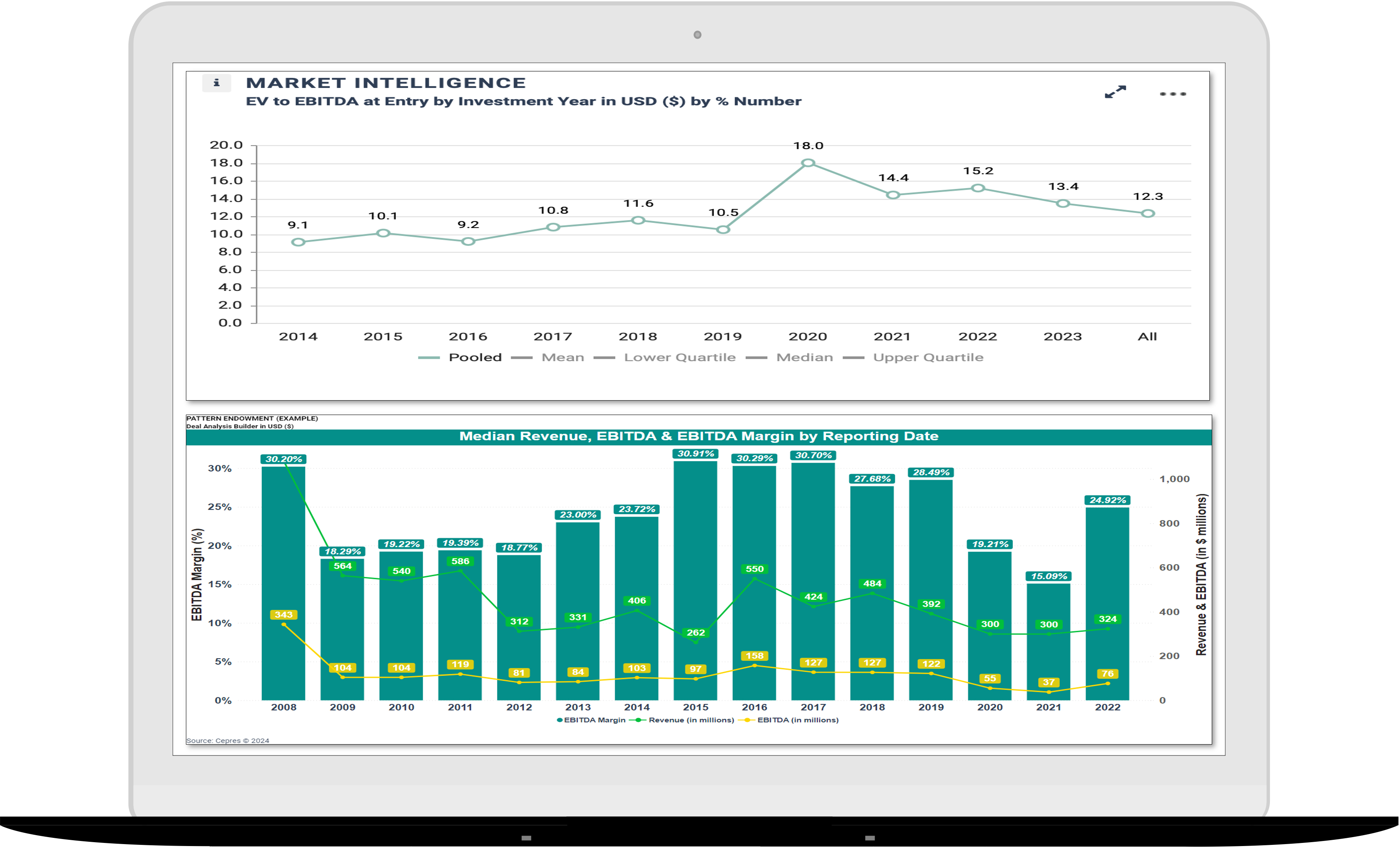Image resolution: width=1400 pixels, height=848 pixels.
Task: Toggle the EBITDA Margin legend item
Action: [591, 720]
